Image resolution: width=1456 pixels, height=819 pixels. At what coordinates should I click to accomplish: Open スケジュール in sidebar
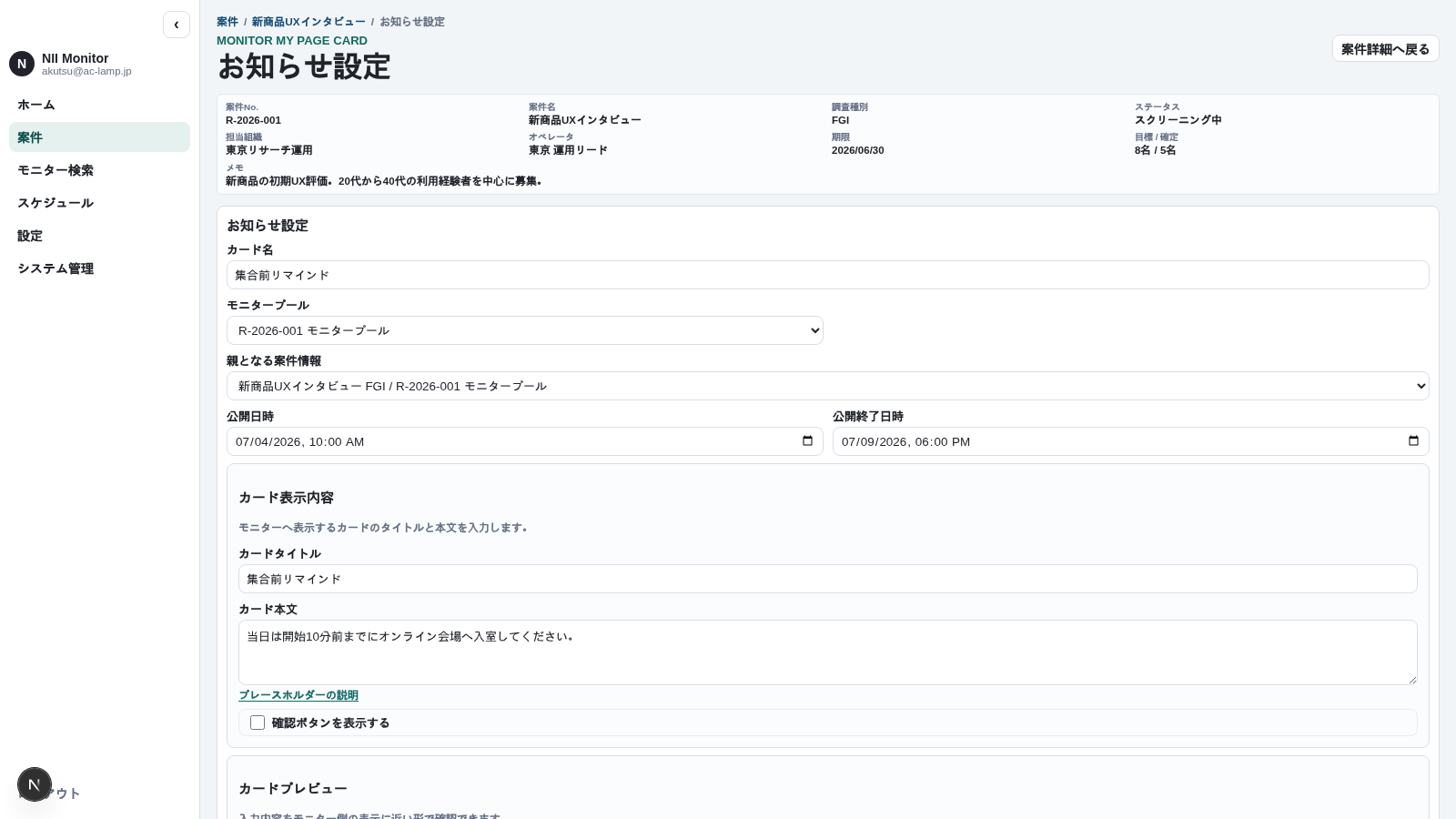(99, 203)
